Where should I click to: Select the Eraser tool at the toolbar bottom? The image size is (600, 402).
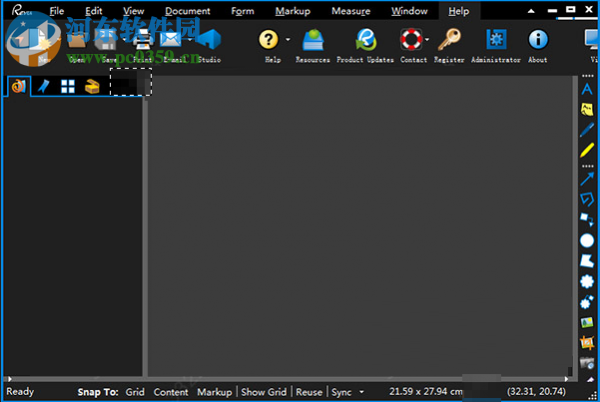pos(590,379)
